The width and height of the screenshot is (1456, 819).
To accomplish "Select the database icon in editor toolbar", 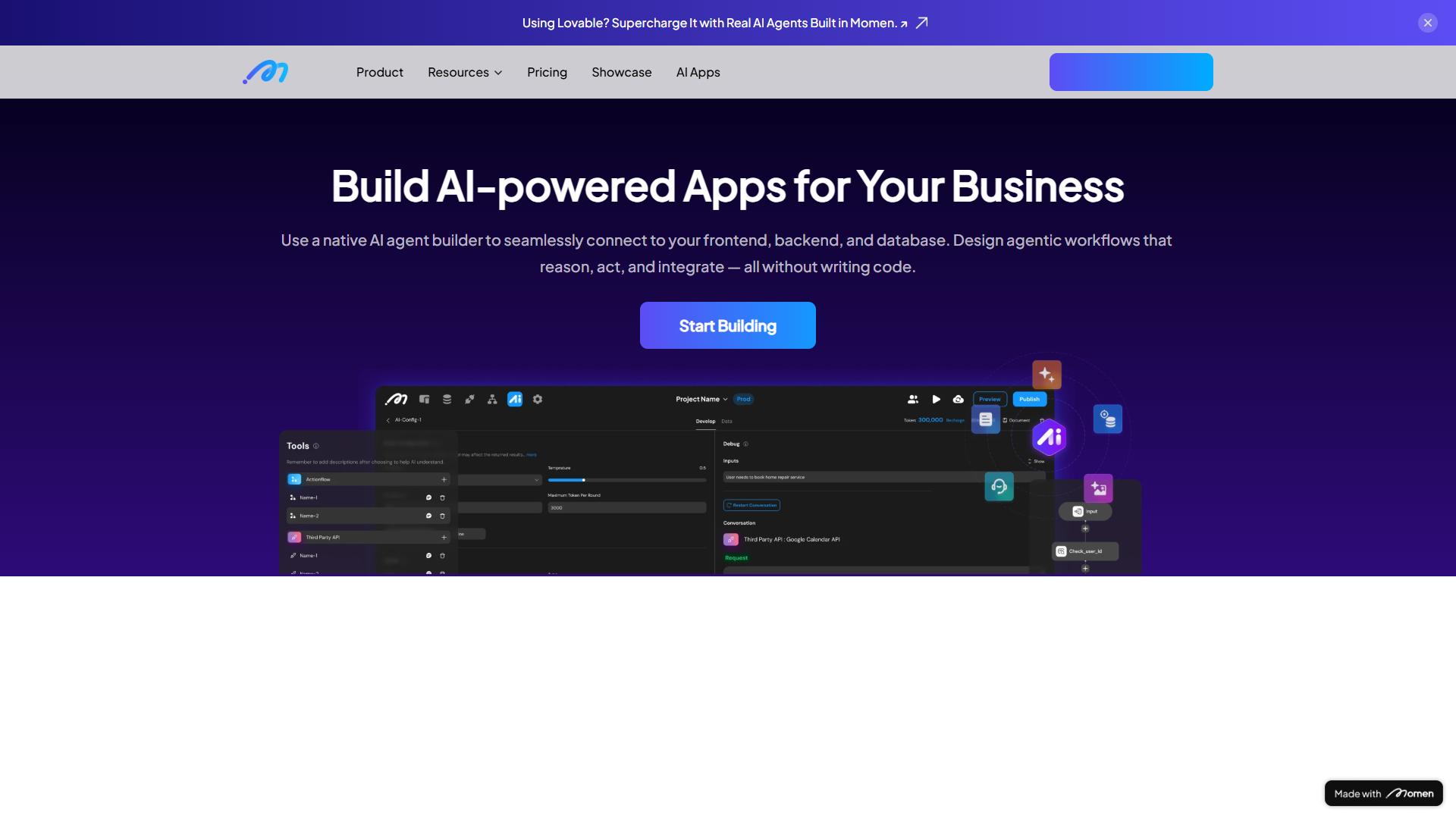I will [x=447, y=399].
